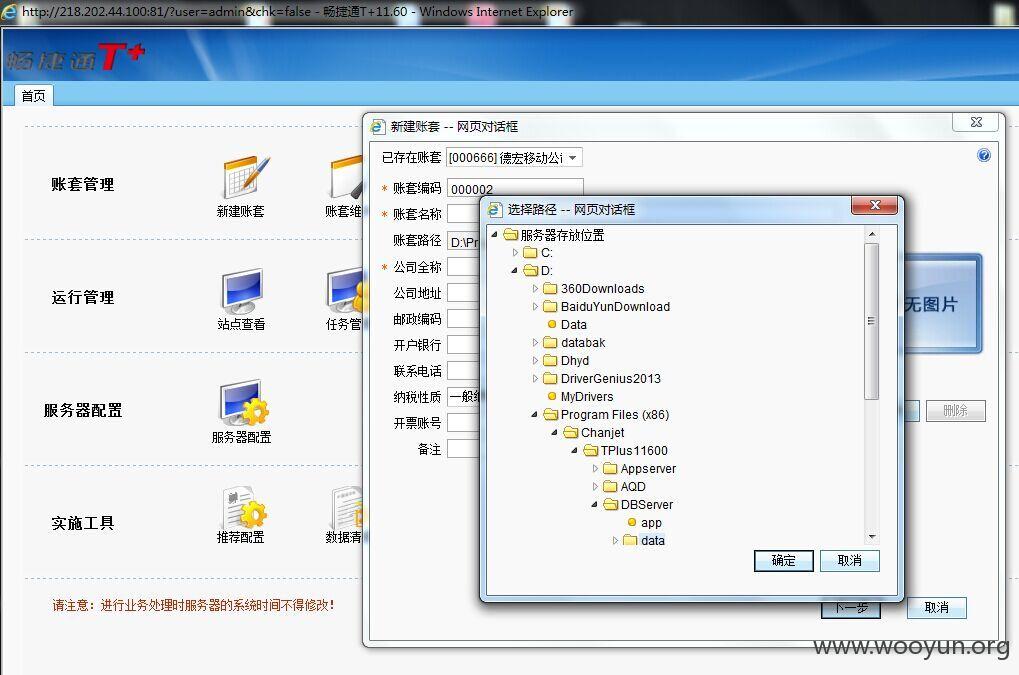The height and width of the screenshot is (675, 1019).
Task: Open the 站点查看 monitor icon
Action: pos(241,290)
